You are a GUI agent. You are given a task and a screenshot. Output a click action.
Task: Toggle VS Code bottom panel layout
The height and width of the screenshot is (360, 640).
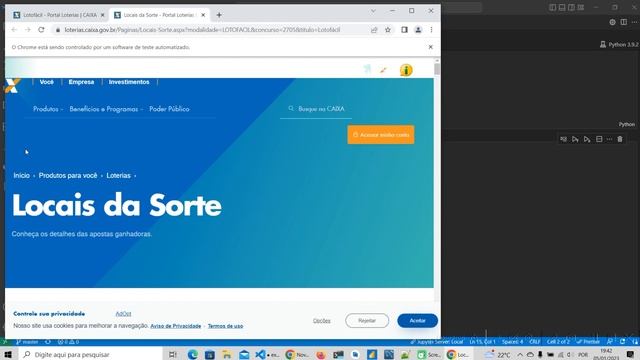[562, 7]
